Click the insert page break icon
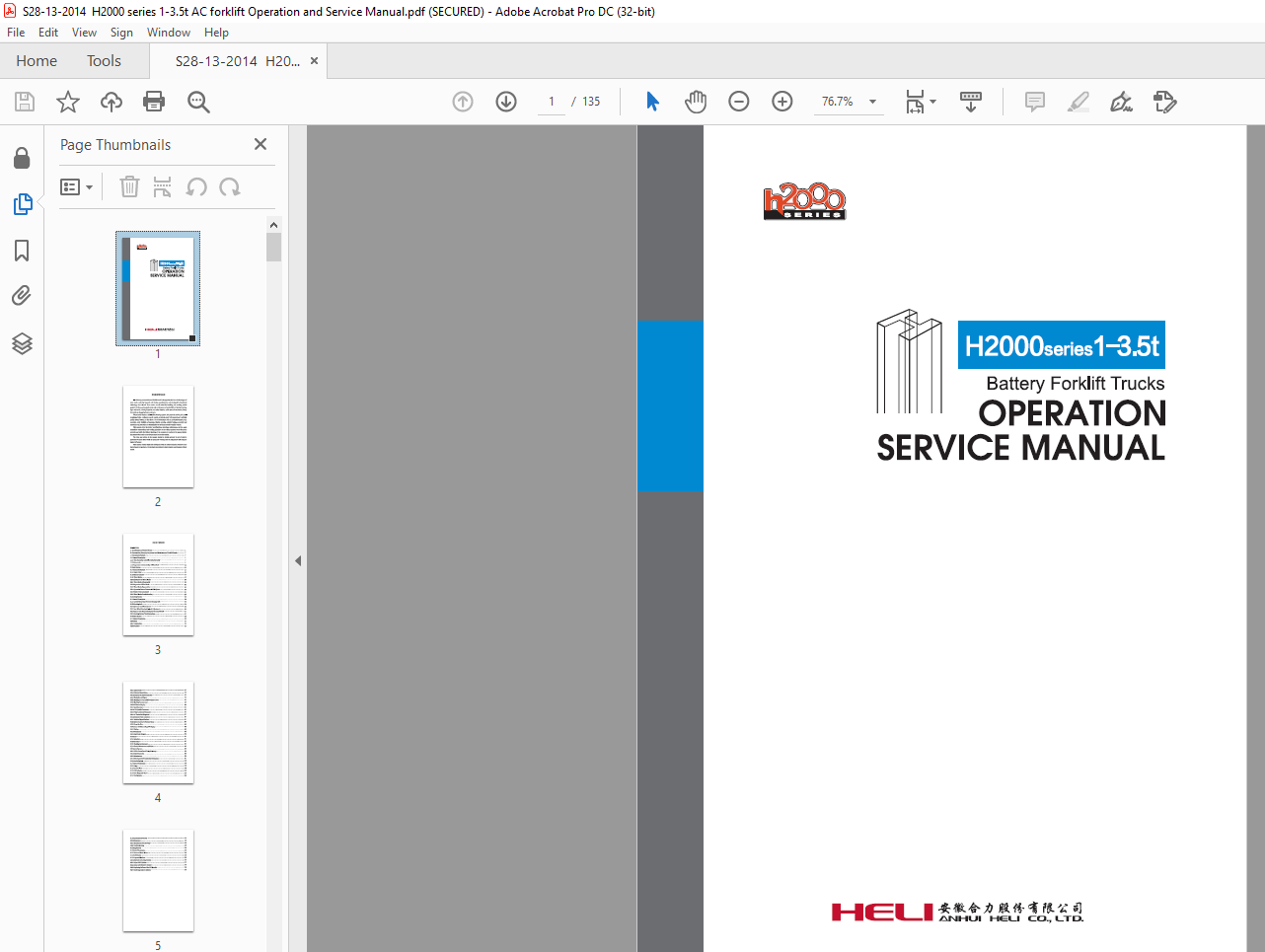Image resolution: width=1265 pixels, height=952 pixels. coord(163,186)
